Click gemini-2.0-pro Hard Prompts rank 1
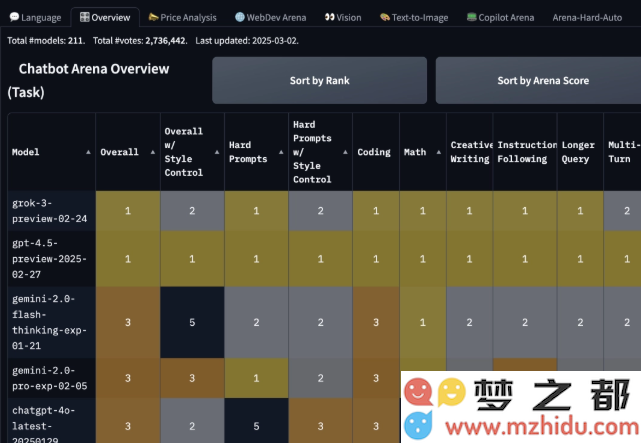 256,378
